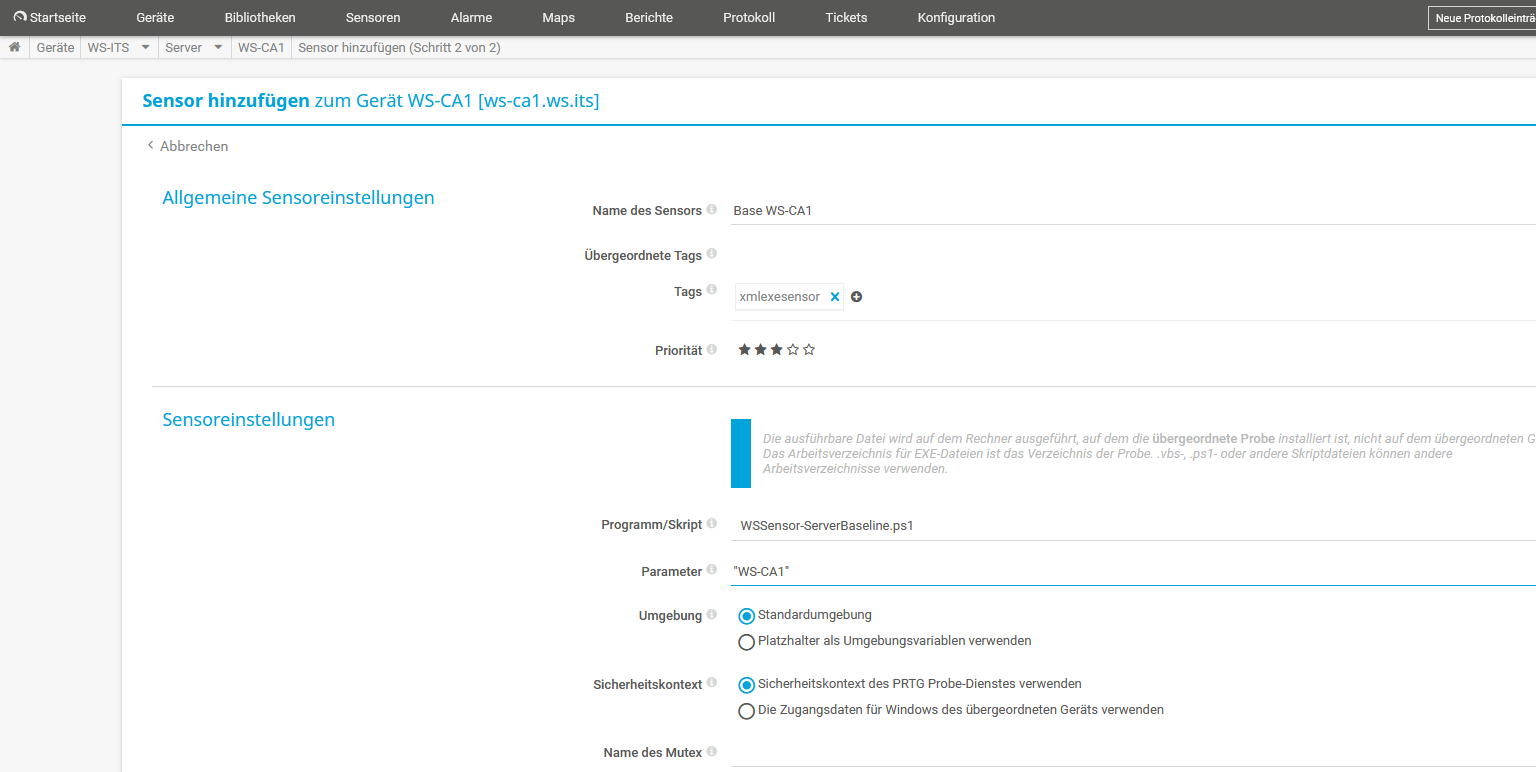The image size is (1536, 772).
Task: Open the Bibliotheken menu
Action: pos(260,18)
